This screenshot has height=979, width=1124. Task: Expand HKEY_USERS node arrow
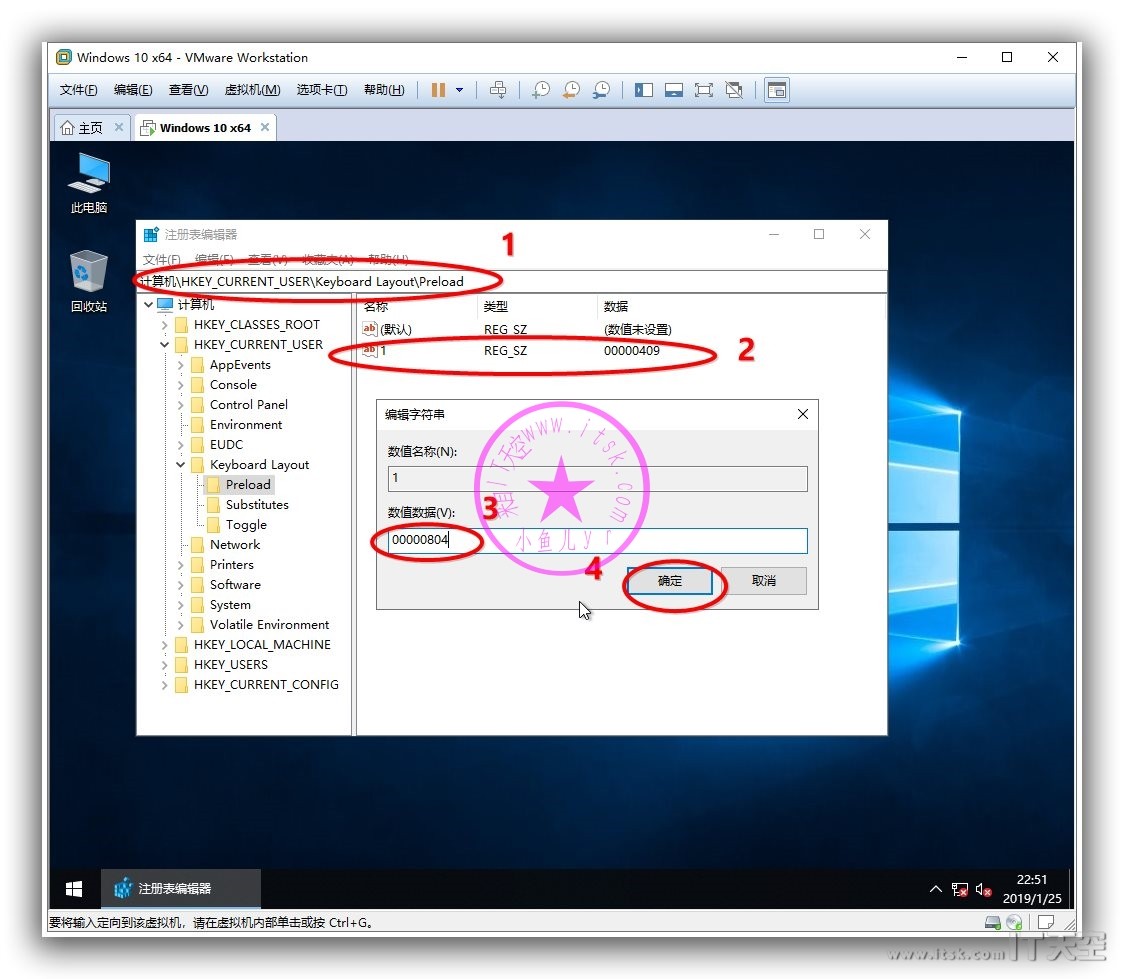[164, 665]
